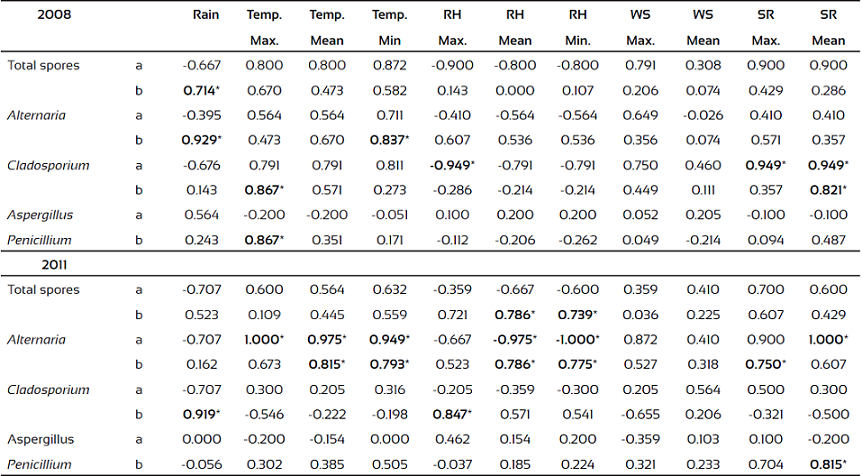Click the bold 0.929* rain correlation

coord(201,140)
